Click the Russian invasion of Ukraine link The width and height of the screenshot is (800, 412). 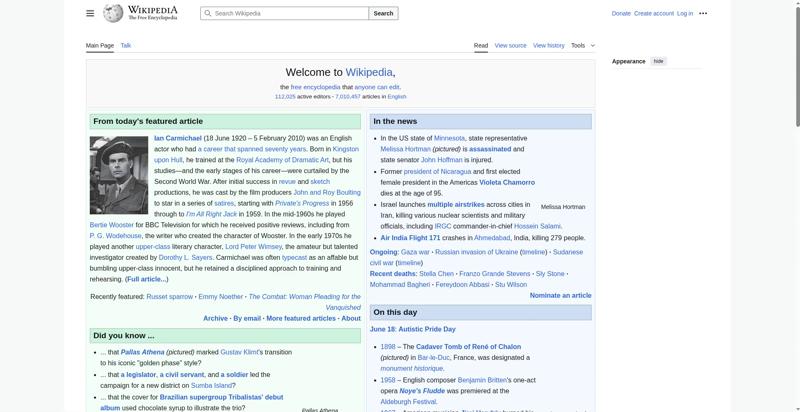(x=476, y=252)
